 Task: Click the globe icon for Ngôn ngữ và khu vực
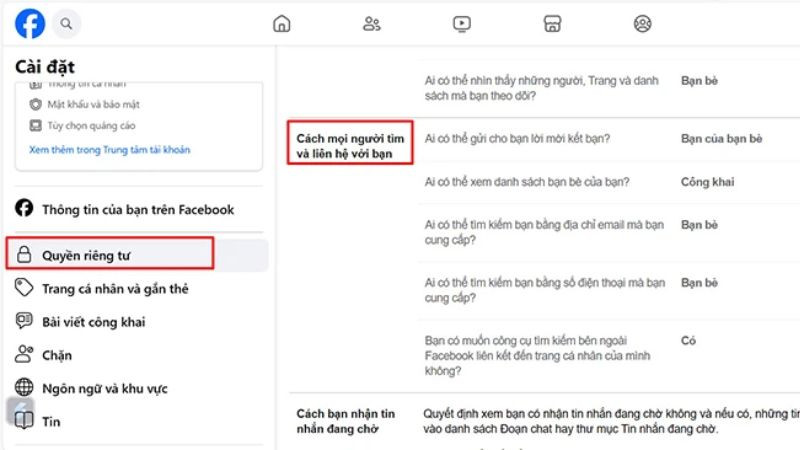[x=24, y=387]
